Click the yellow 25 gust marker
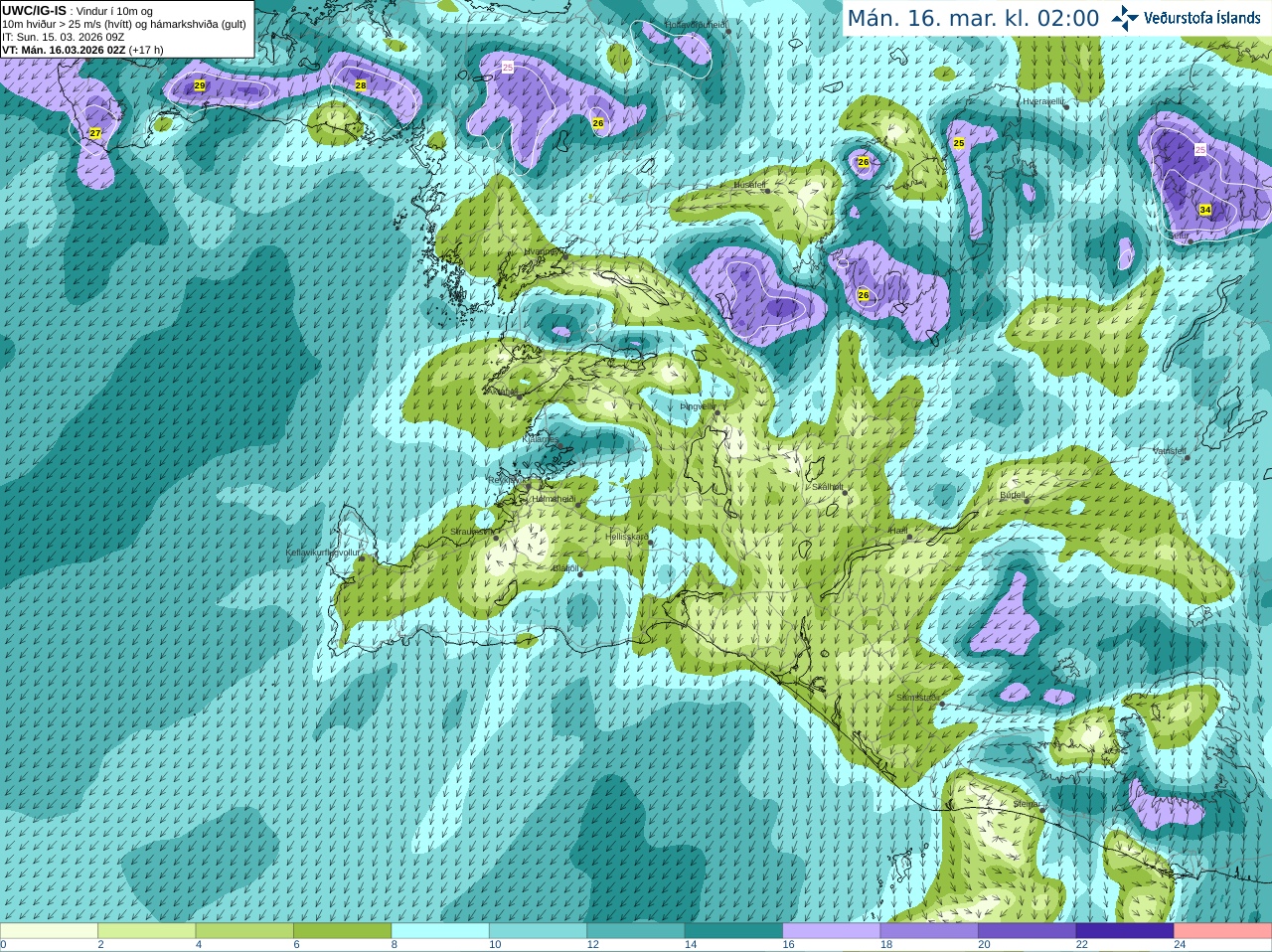 tap(959, 143)
